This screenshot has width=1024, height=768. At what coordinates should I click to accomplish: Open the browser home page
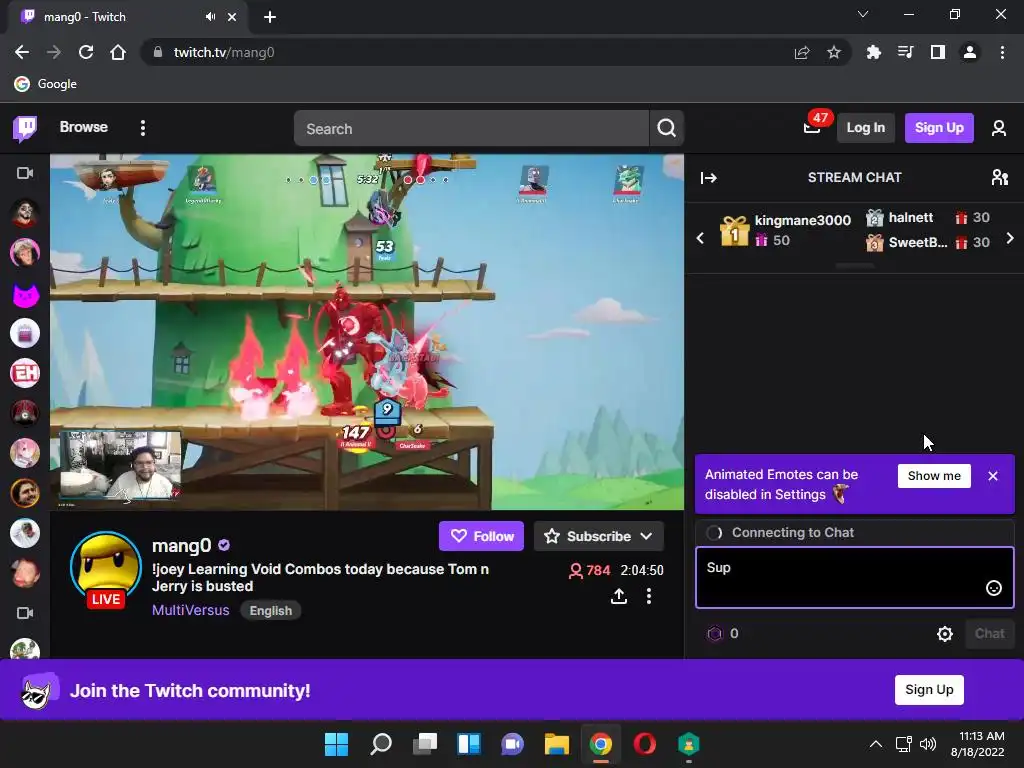coord(118,52)
